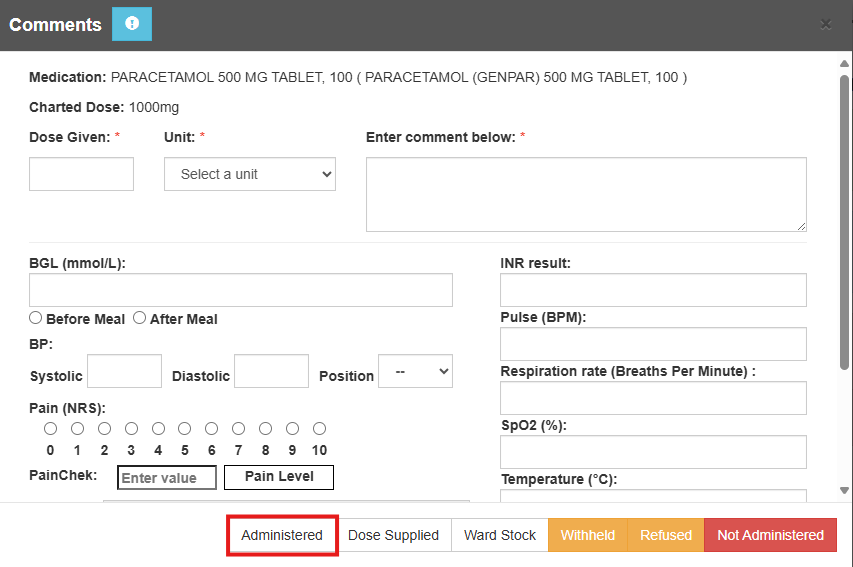Select the Before Meal radio button

pos(36,318)
